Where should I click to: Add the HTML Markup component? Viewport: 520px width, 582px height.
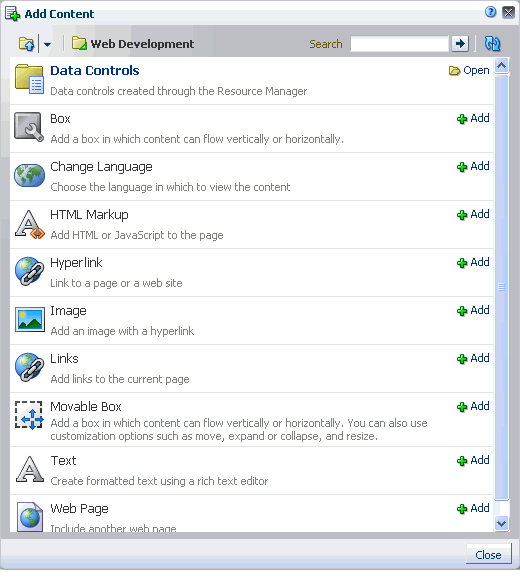480,214
